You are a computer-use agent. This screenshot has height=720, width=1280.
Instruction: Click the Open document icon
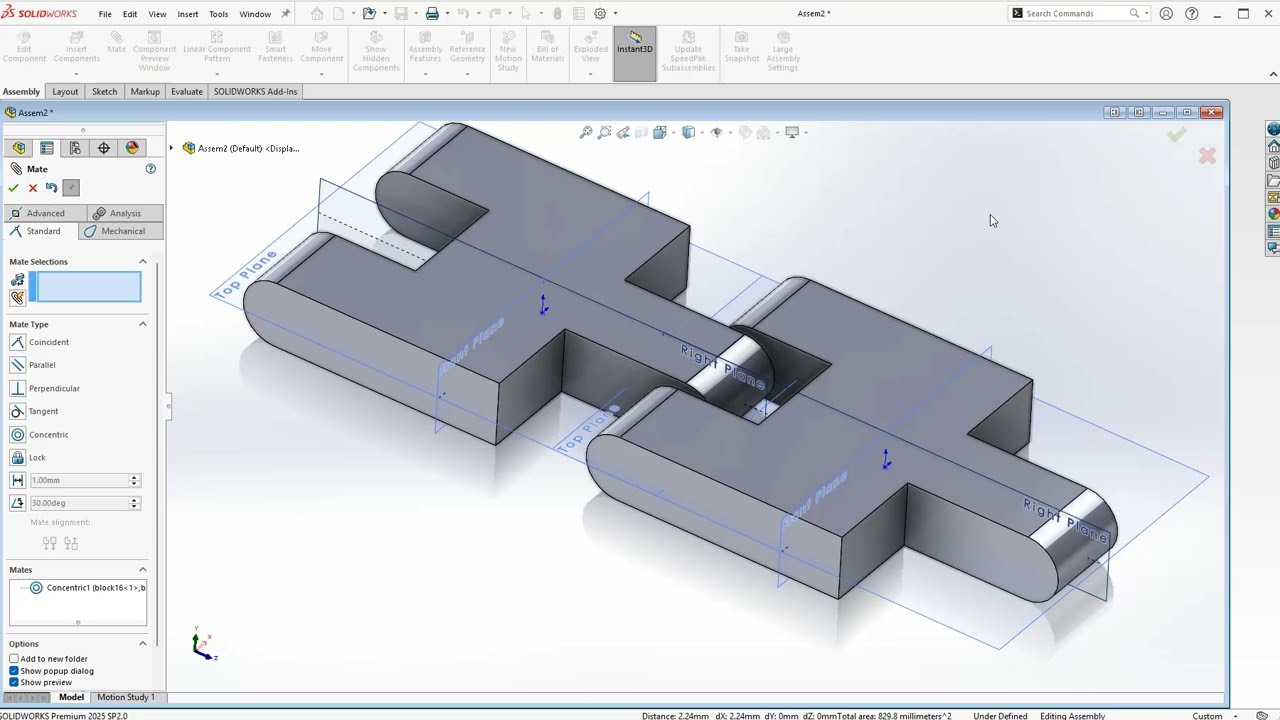click(369, 14)
